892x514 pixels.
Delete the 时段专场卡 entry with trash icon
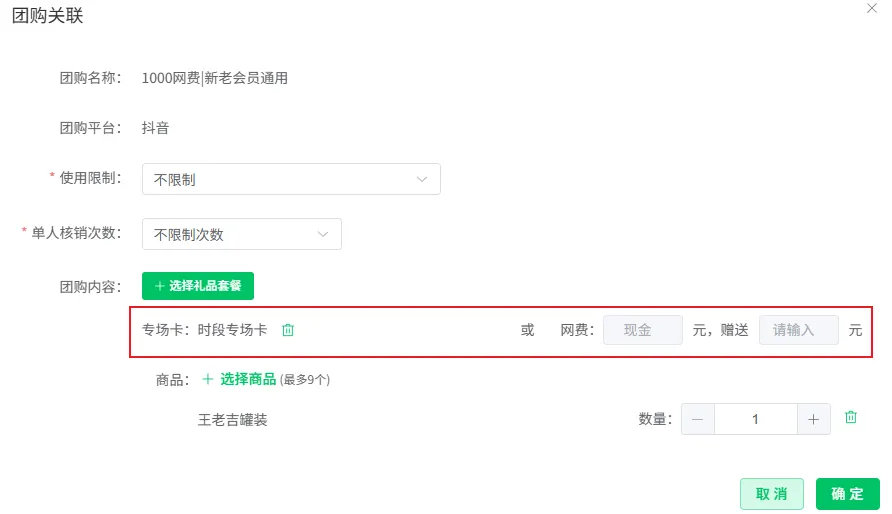click(288, 330)
